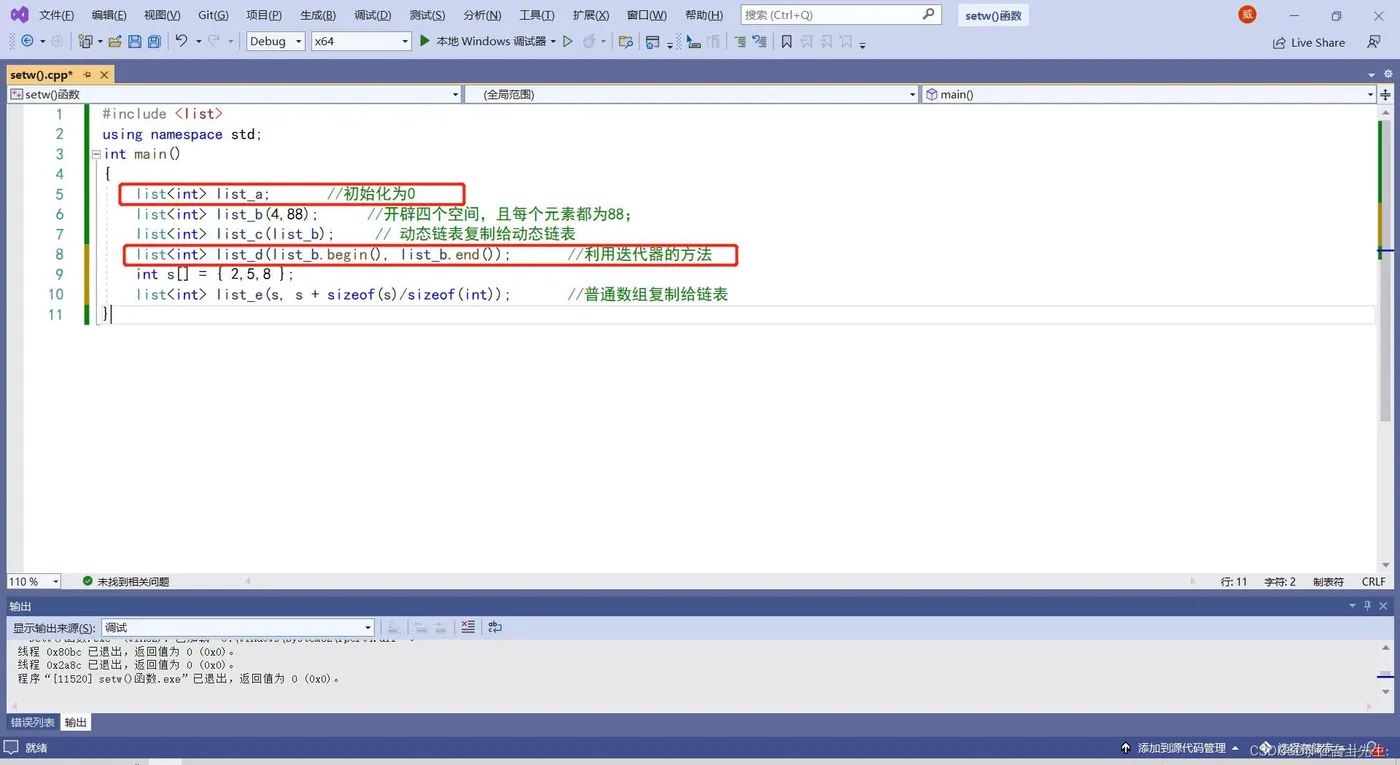Pin the output panel auto-hide icon
Screen dimensions: 1400x765
[x=1369, y=606]
